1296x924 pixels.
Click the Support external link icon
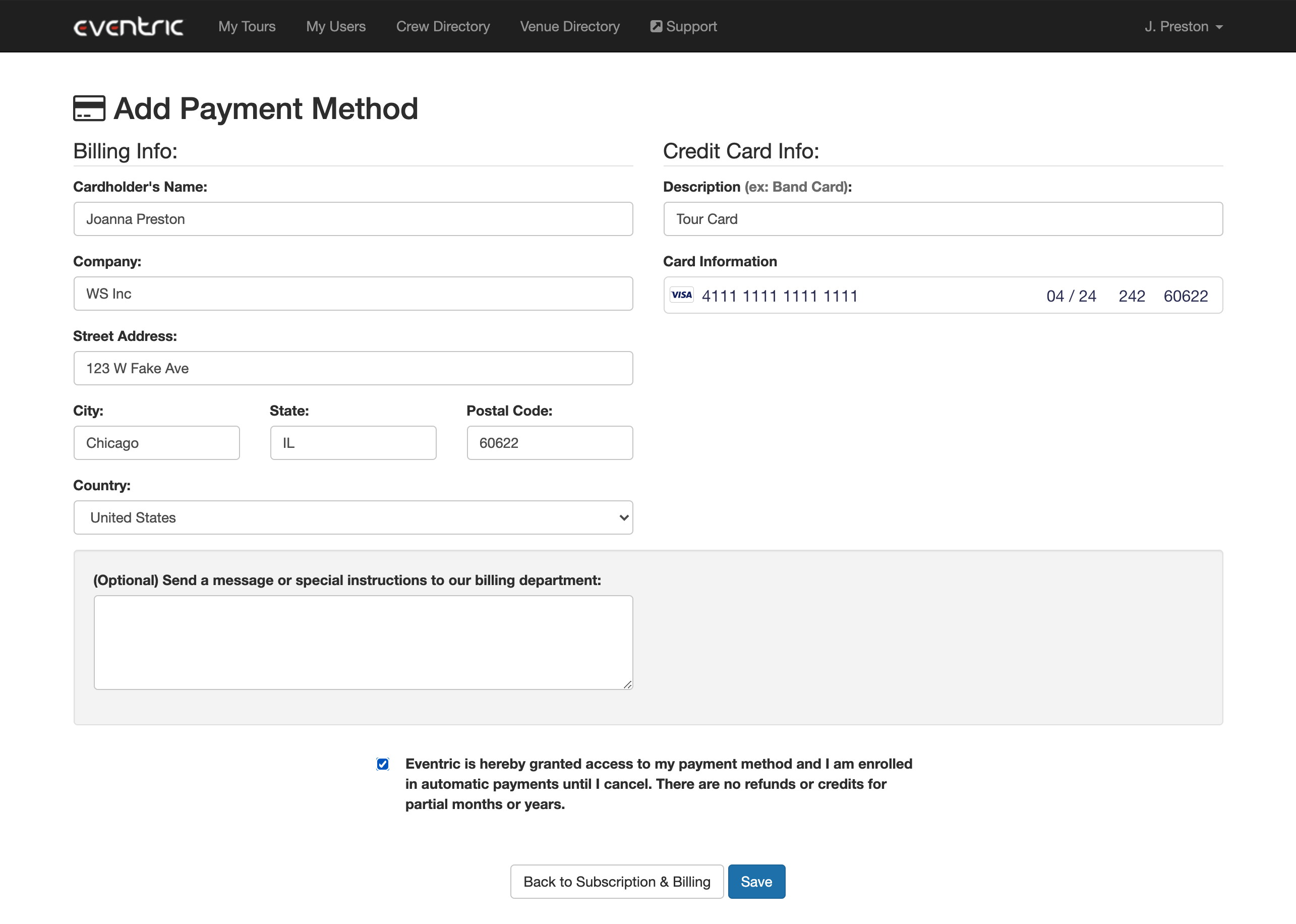click(x=656, y=26)
